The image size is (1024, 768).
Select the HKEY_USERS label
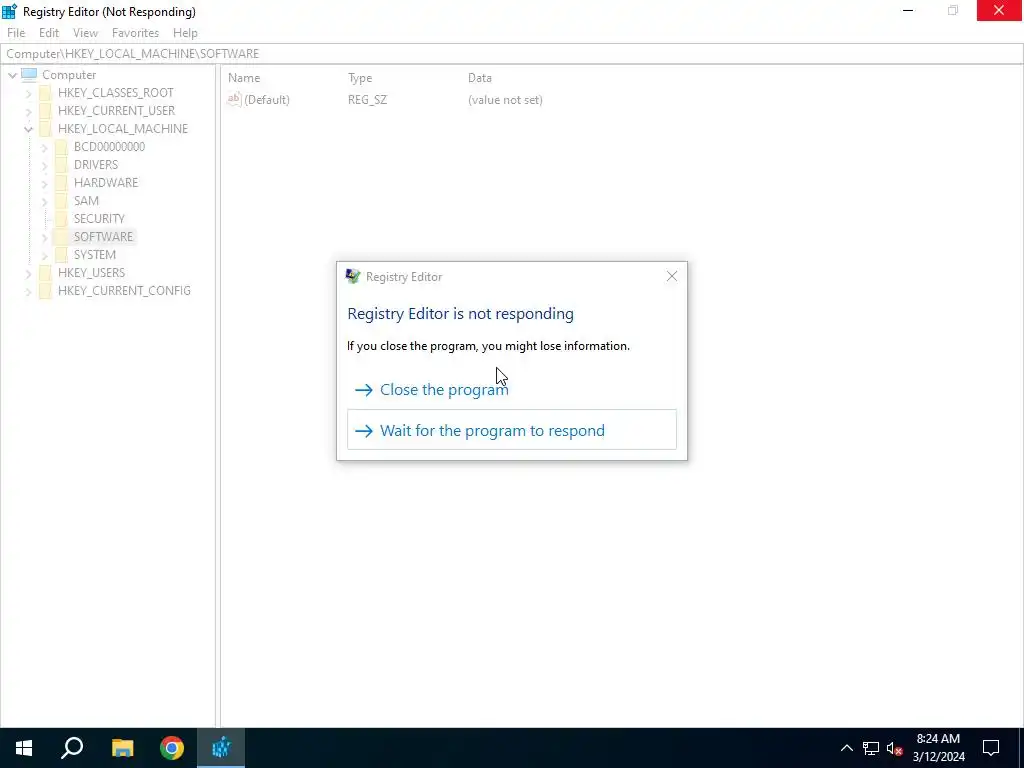[91, 272]
